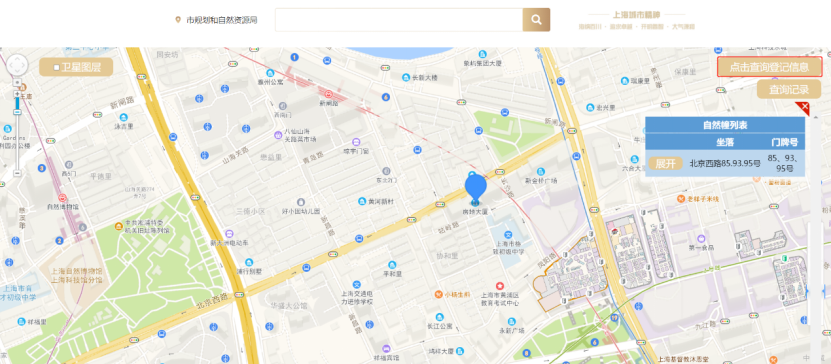Toggle the 卫星图层 checkbox
This screenshot has width=831, height=364.
click(x=57, y=67)
